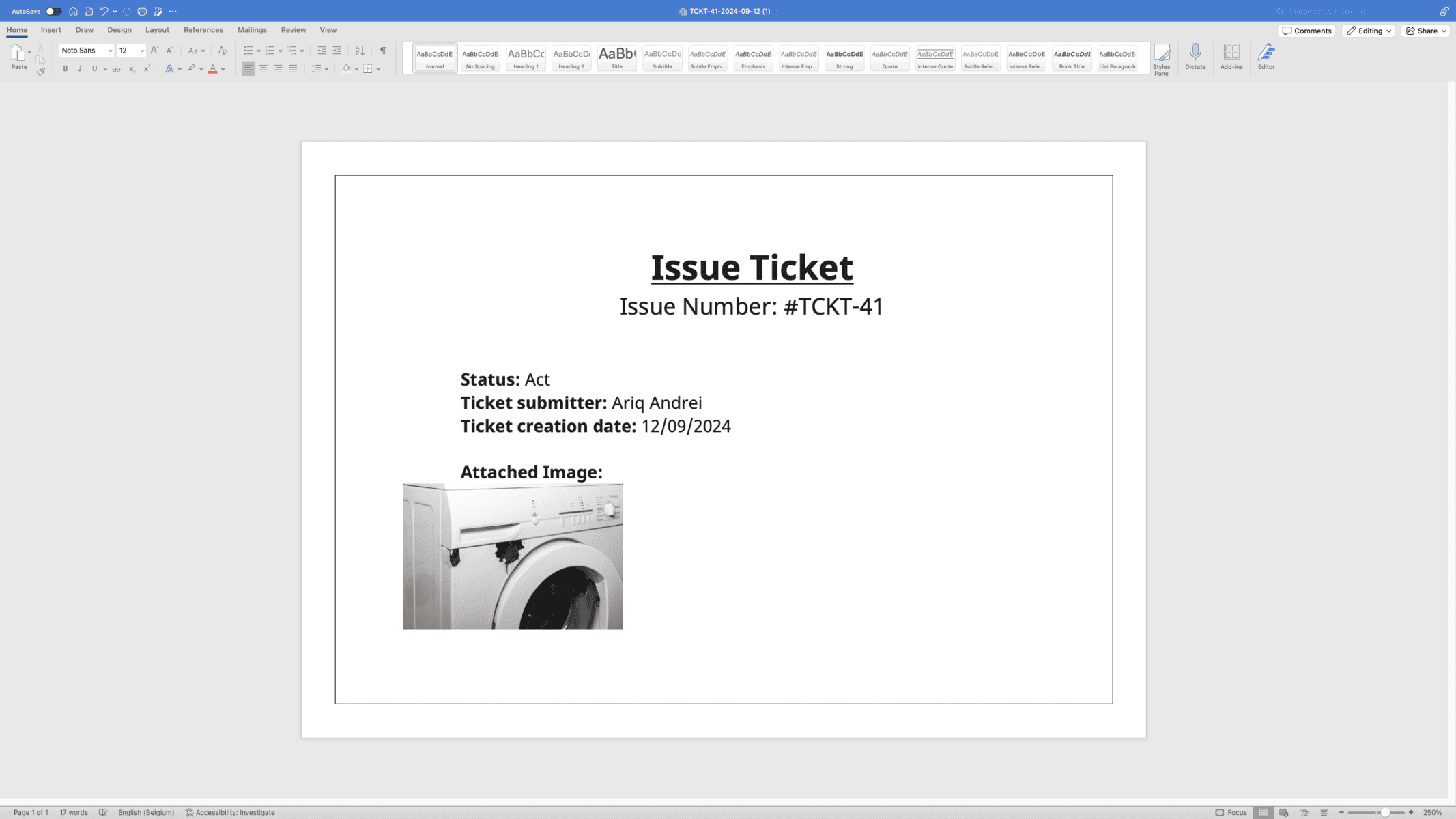Viewport: 1456px width, 819px height.
Task: Click the Format Painter brush icon
Action: coord(41,71)
